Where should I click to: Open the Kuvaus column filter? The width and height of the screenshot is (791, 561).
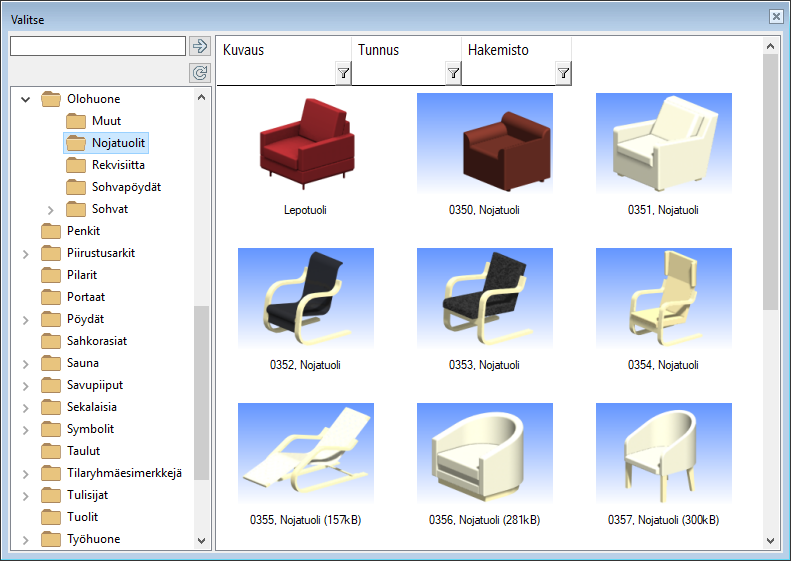pos(343,73)
